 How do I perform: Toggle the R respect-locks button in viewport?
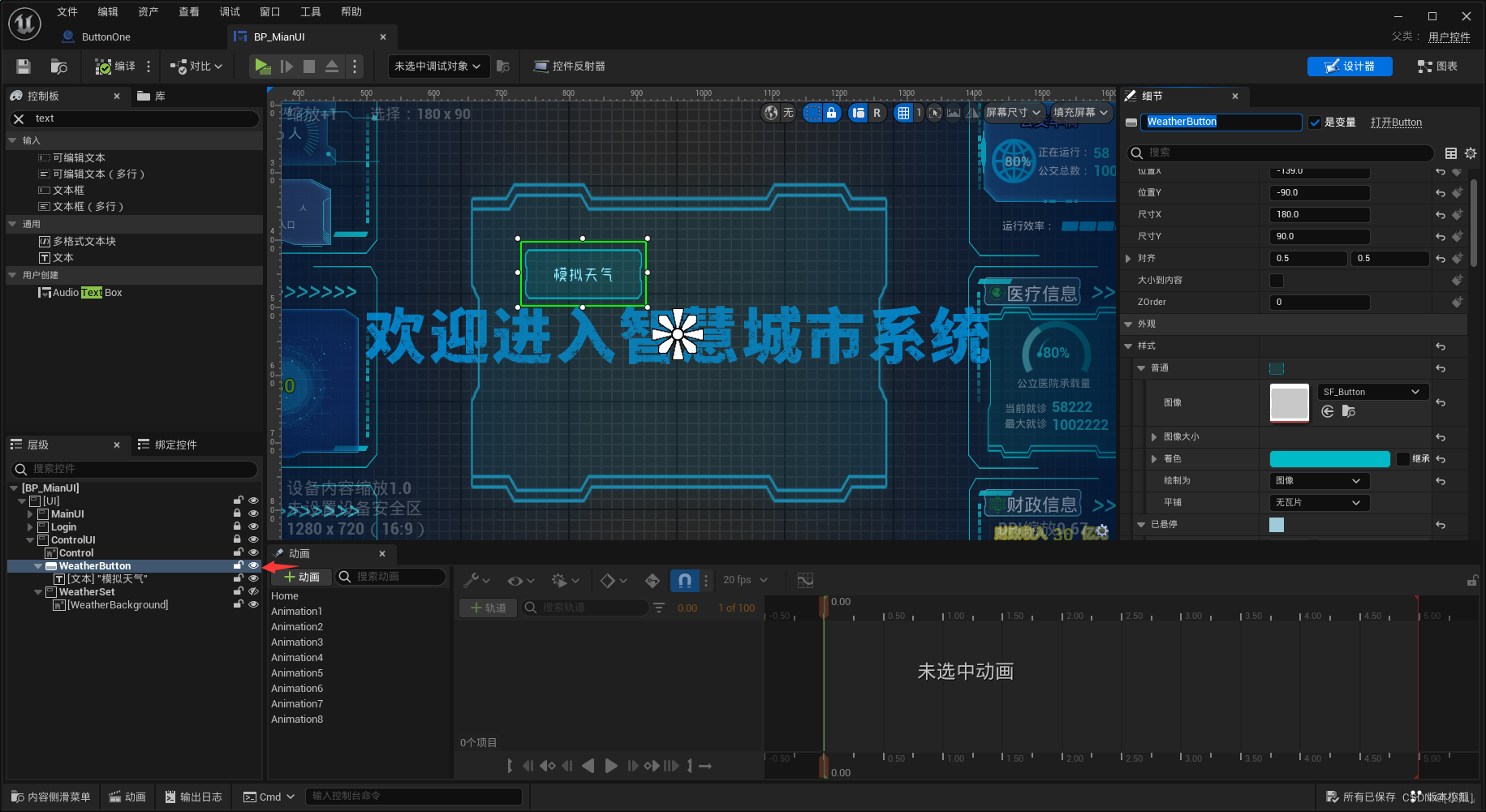877,113
